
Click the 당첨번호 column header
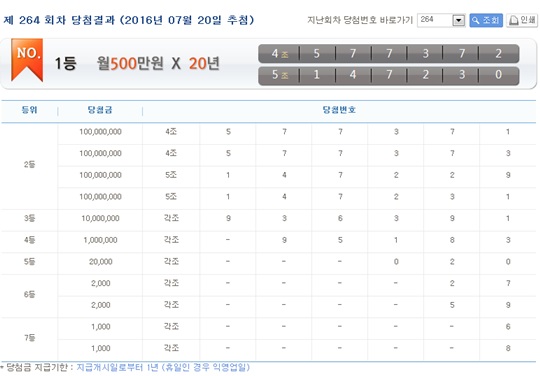(339, 110)
